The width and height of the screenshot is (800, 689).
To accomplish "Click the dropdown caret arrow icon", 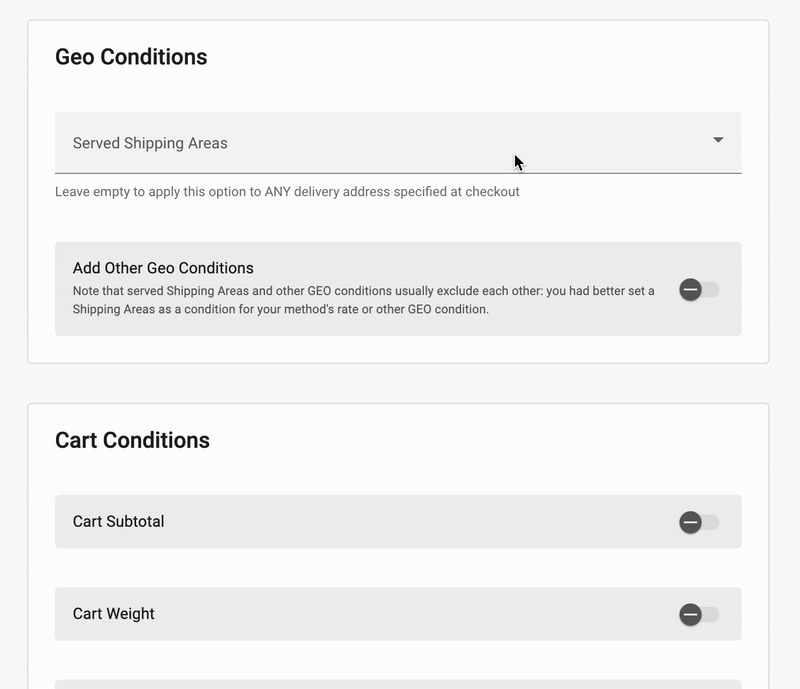I will point(718,140).
